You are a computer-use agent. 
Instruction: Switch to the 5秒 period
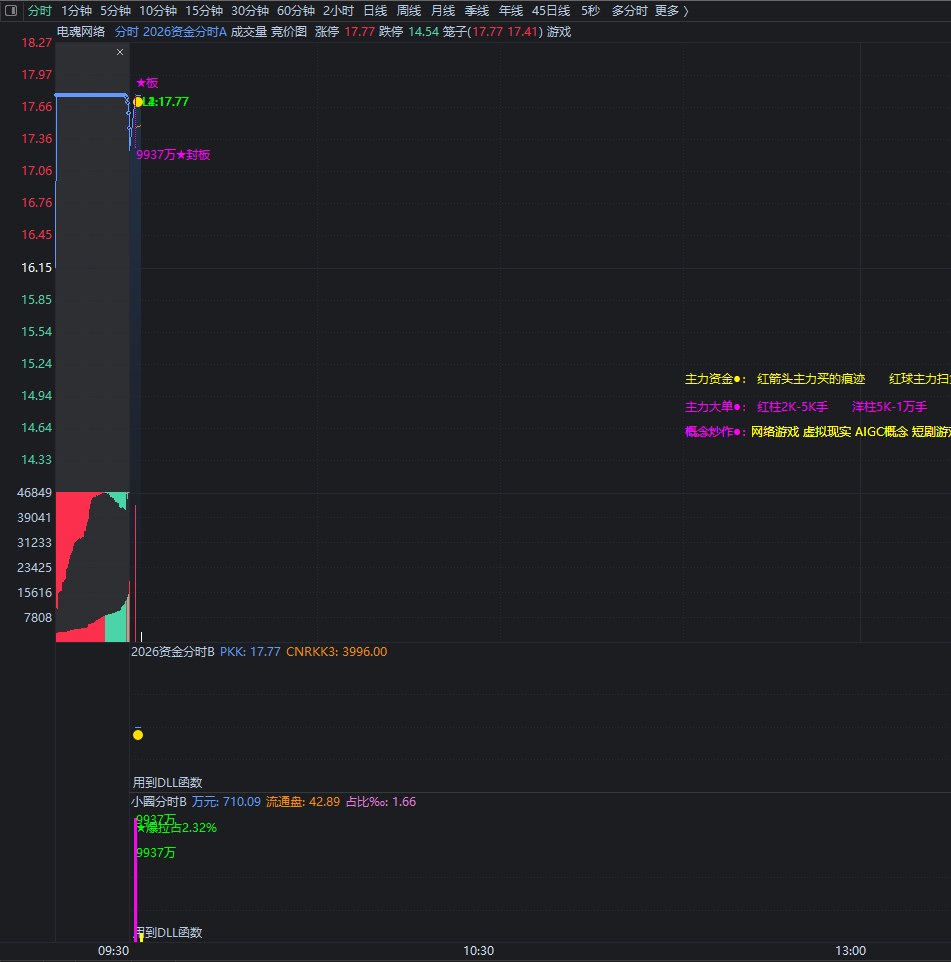pyautogui.click(x=590, y=11)
